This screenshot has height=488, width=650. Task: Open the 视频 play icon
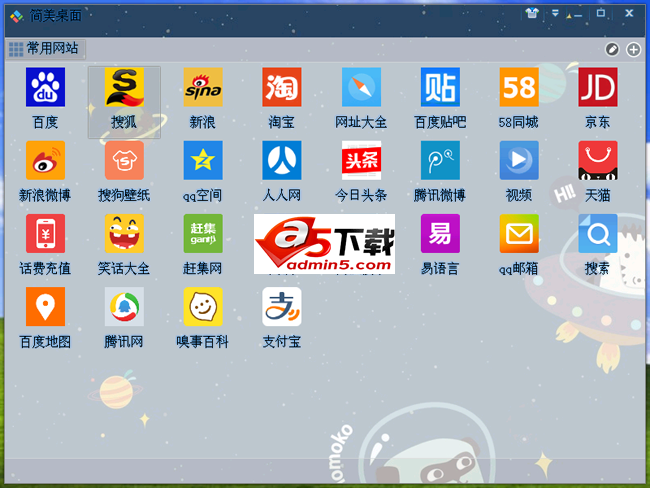point(519,160)
